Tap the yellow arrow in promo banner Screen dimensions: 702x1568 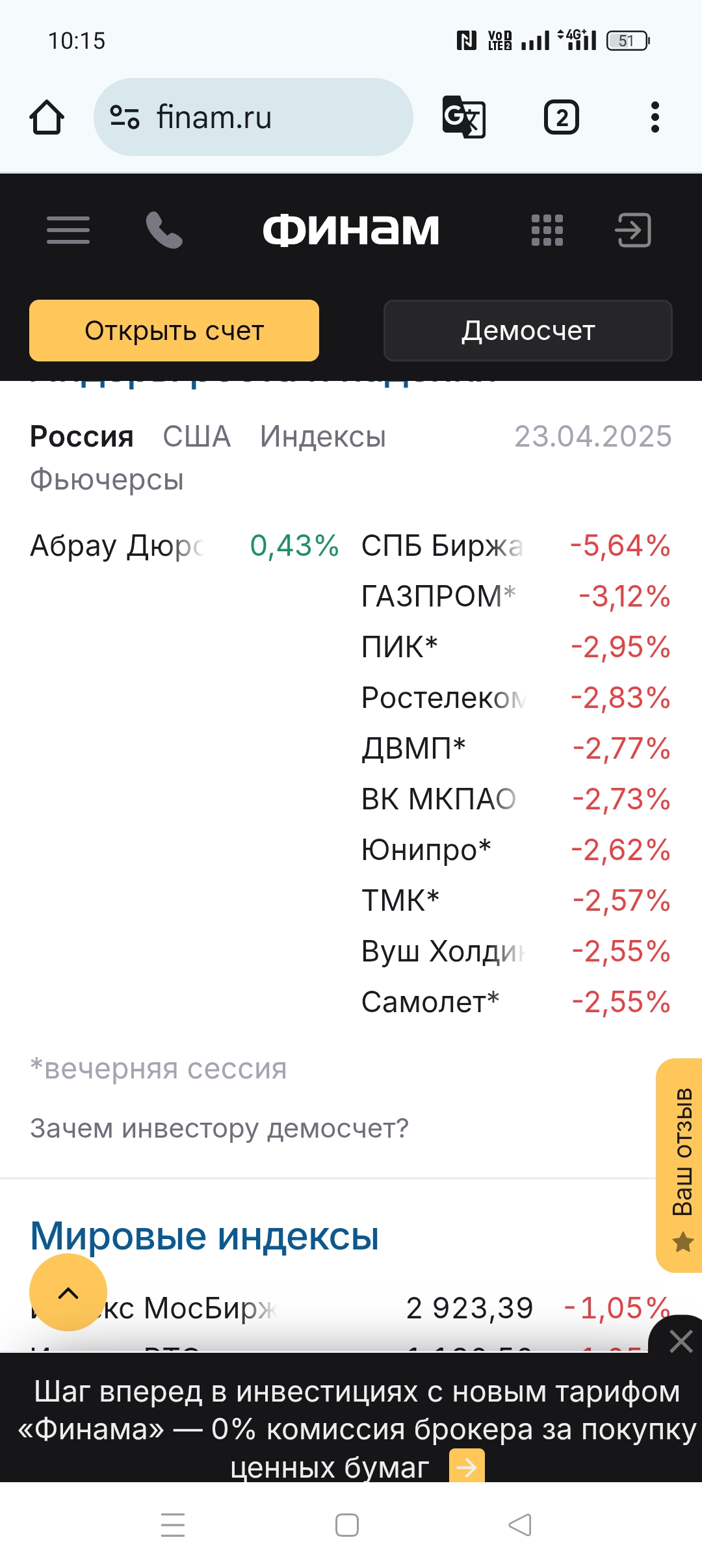[467, 1467]
